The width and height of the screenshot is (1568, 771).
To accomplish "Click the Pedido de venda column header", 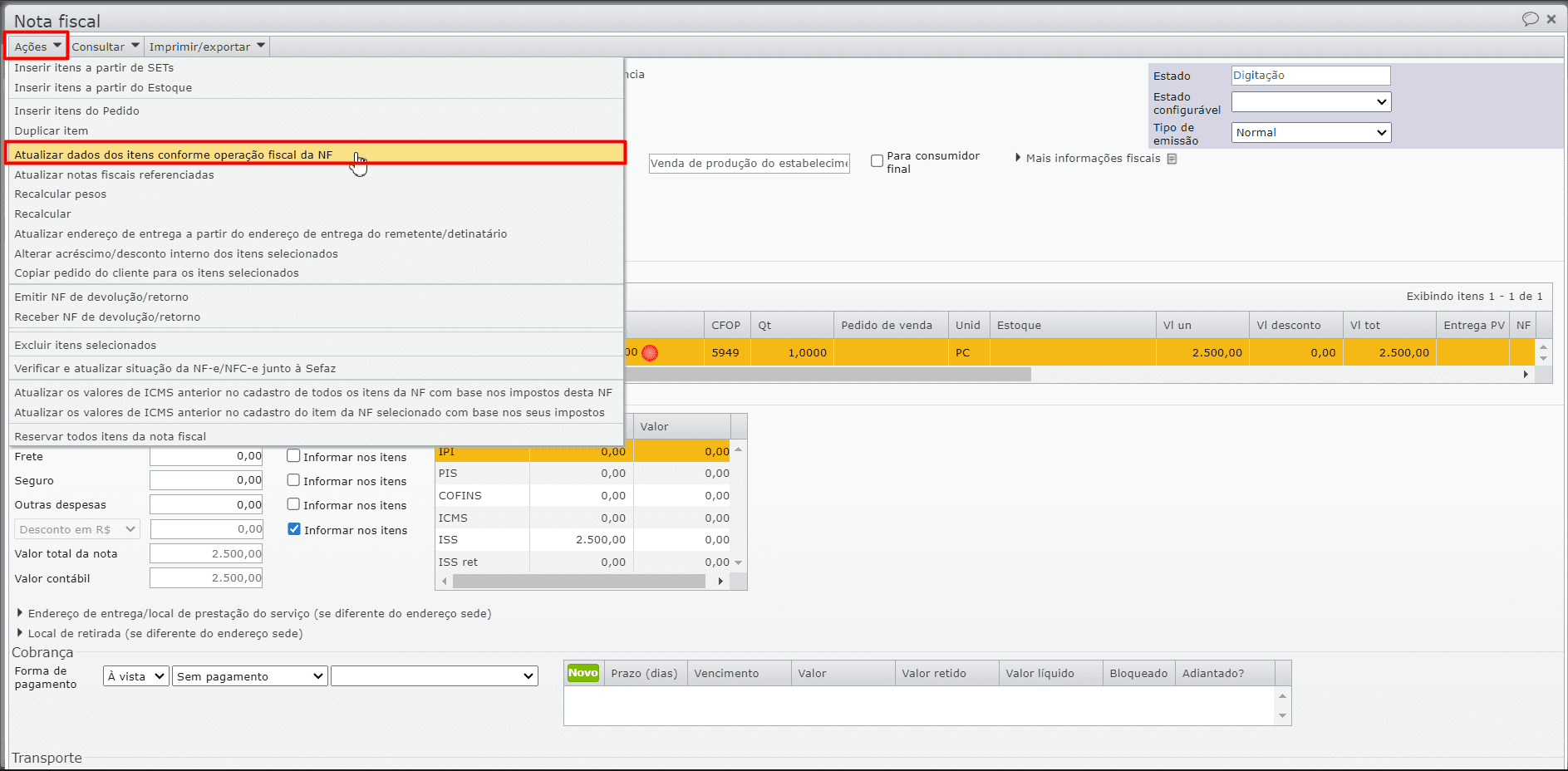I will click(x=891, y=326).
